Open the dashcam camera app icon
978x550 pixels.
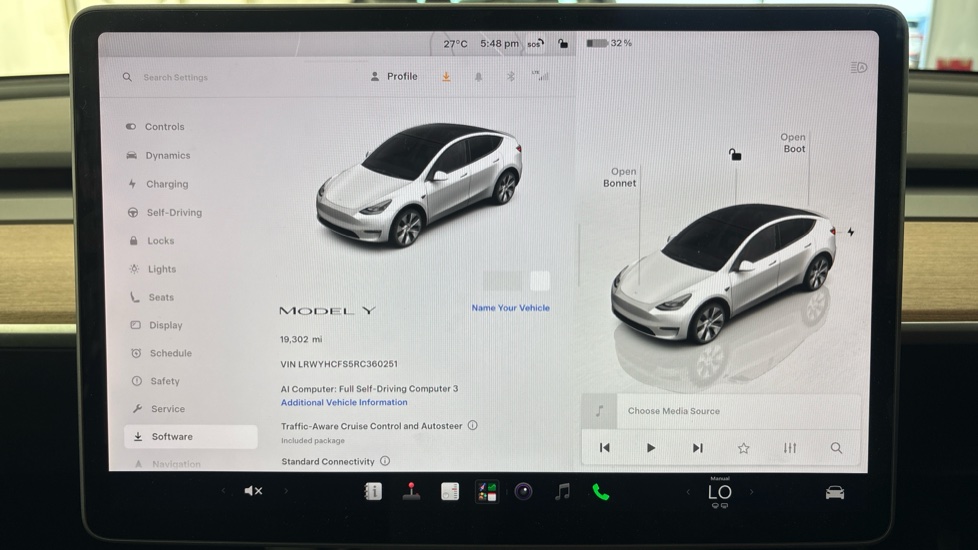pyautogui.click(x=523, y=492)
